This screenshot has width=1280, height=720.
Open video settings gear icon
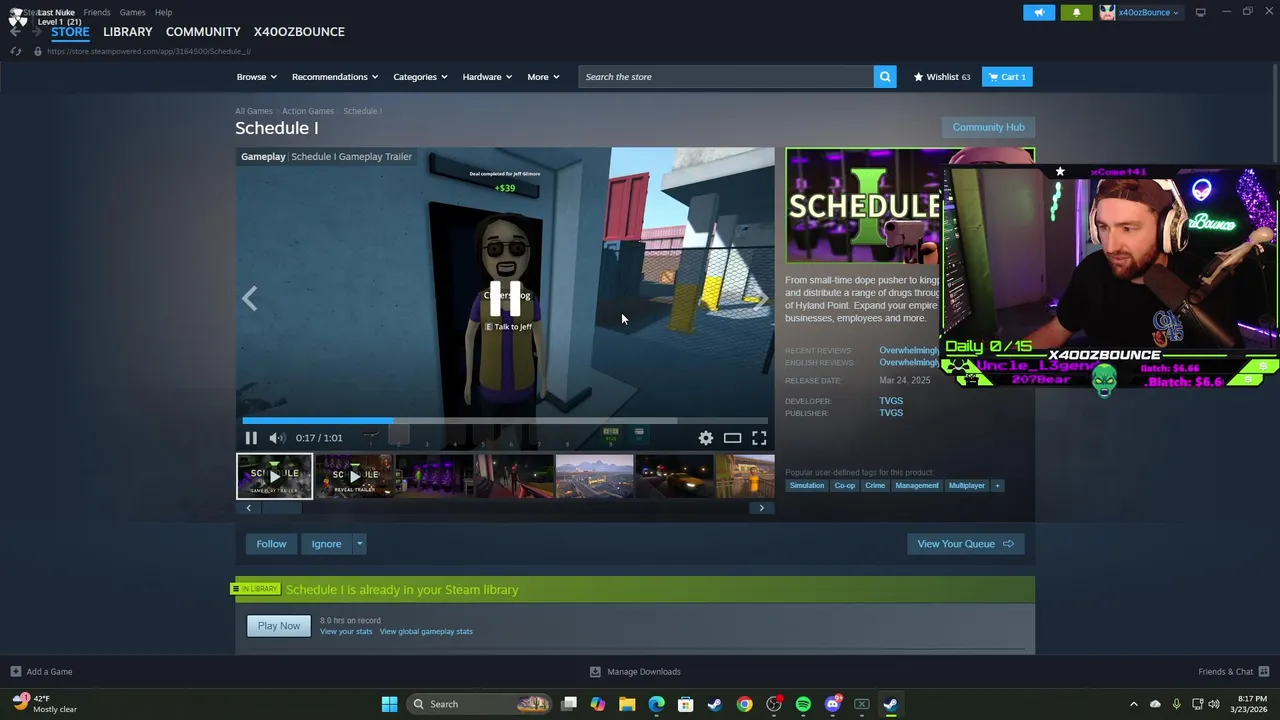pos(706,438)
